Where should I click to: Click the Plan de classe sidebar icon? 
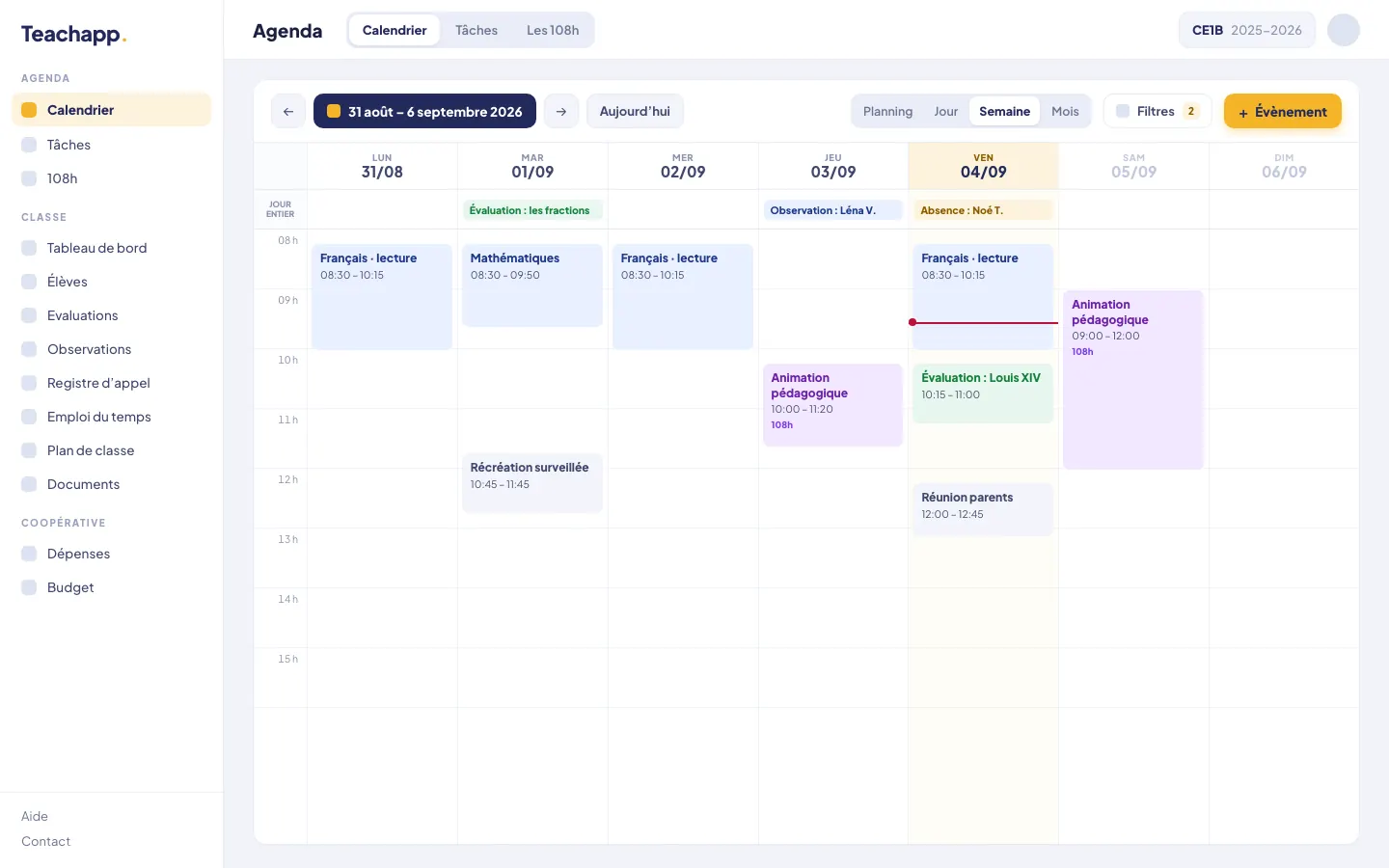point(29,450)
